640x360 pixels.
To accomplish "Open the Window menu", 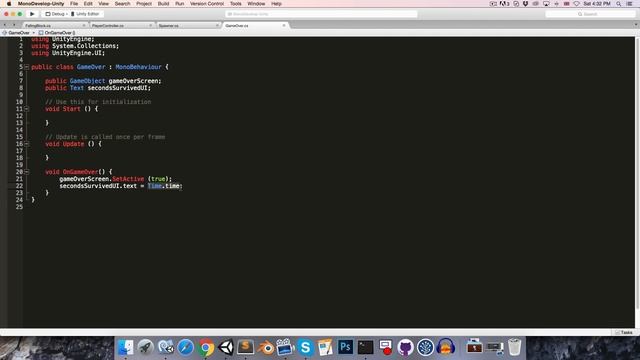I will tap(256, 4).
